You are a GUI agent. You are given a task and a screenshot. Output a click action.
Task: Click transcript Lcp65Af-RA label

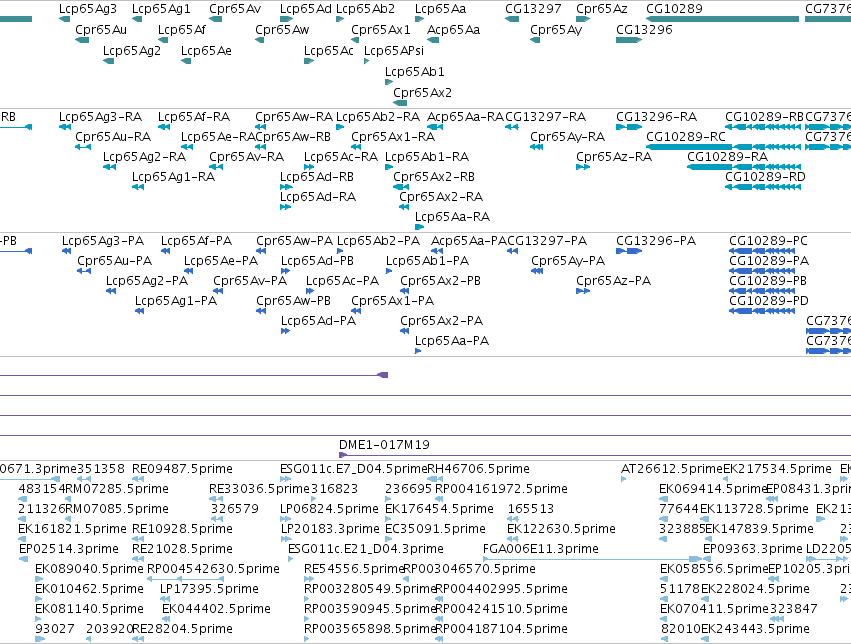pyautogui.click(x=194, y=117)
